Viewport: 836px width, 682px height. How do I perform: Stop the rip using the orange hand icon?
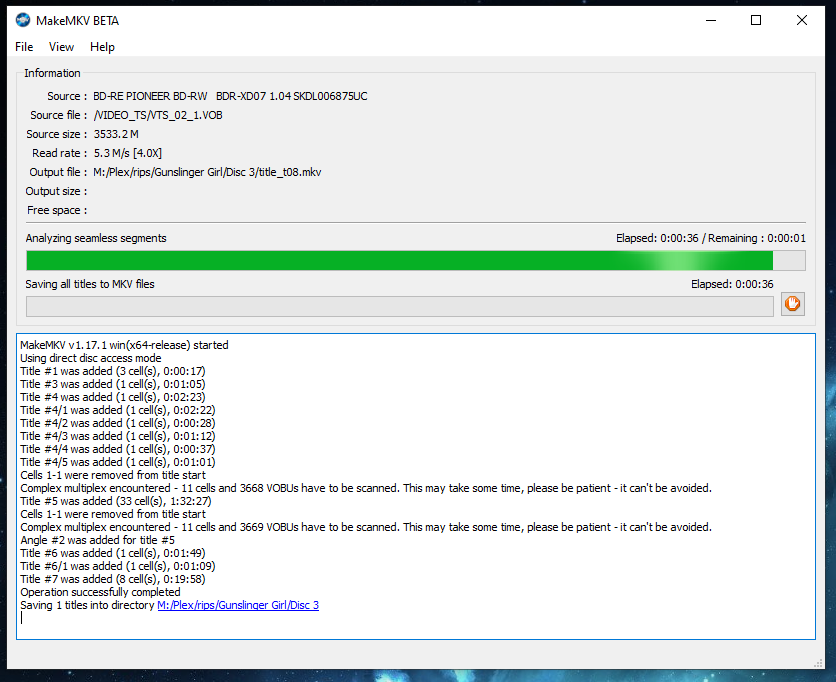coord(793,303)
